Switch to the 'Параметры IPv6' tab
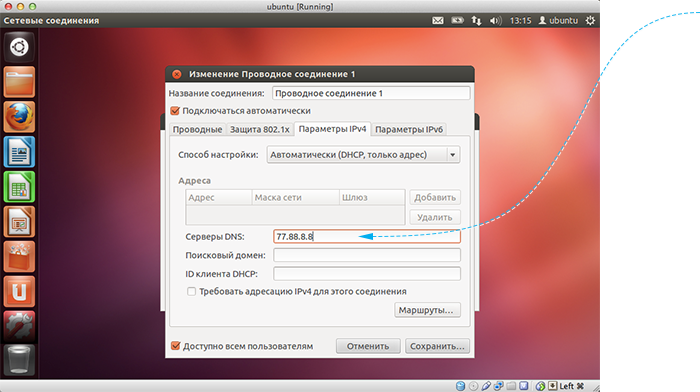 pos(409,129)
